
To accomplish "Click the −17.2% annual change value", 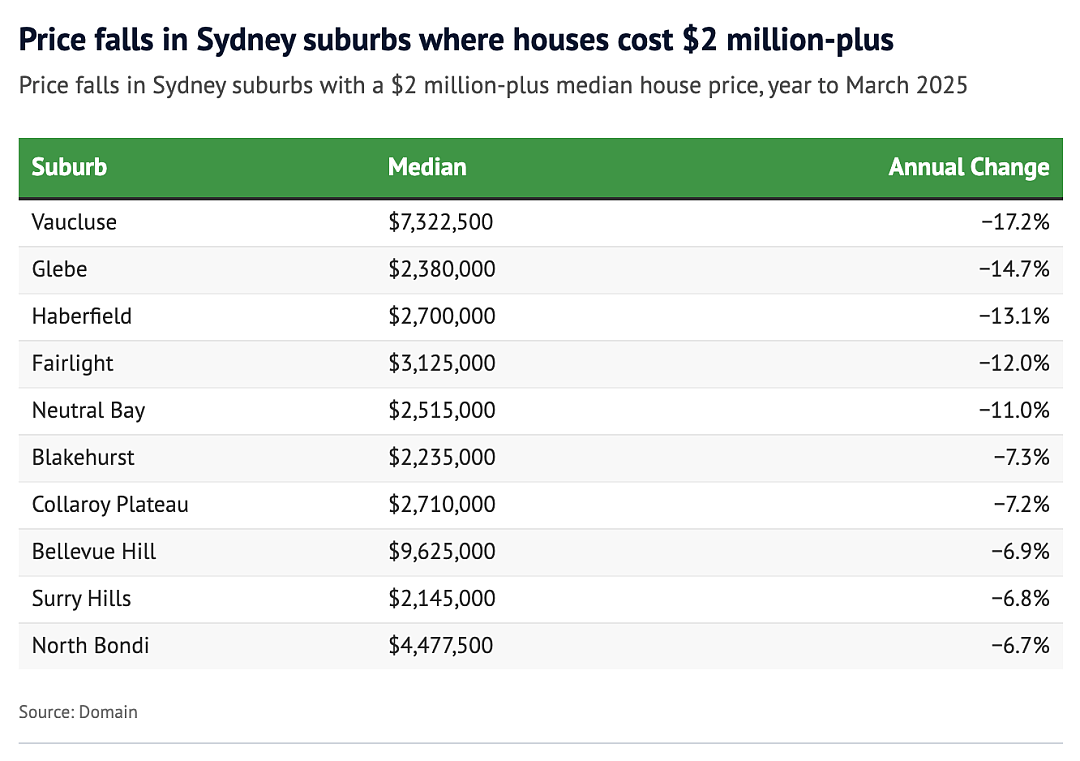I will [x=1015, y=222].
